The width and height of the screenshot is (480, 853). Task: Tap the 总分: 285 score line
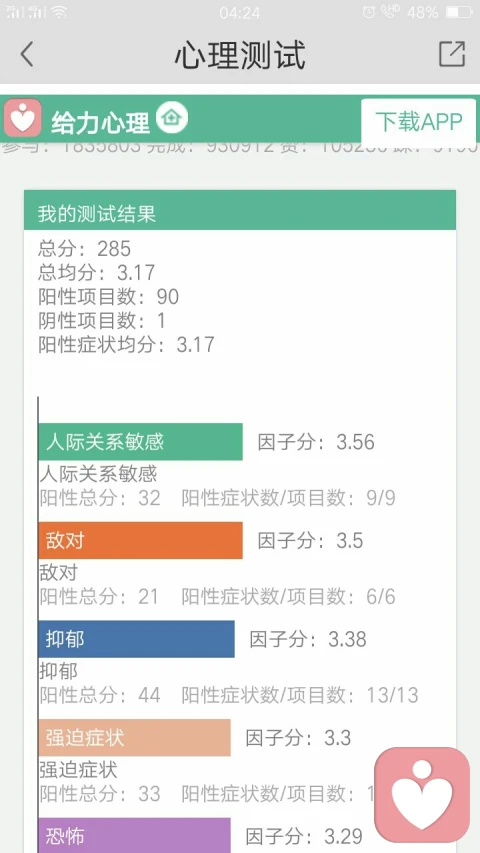pos(84,249)
